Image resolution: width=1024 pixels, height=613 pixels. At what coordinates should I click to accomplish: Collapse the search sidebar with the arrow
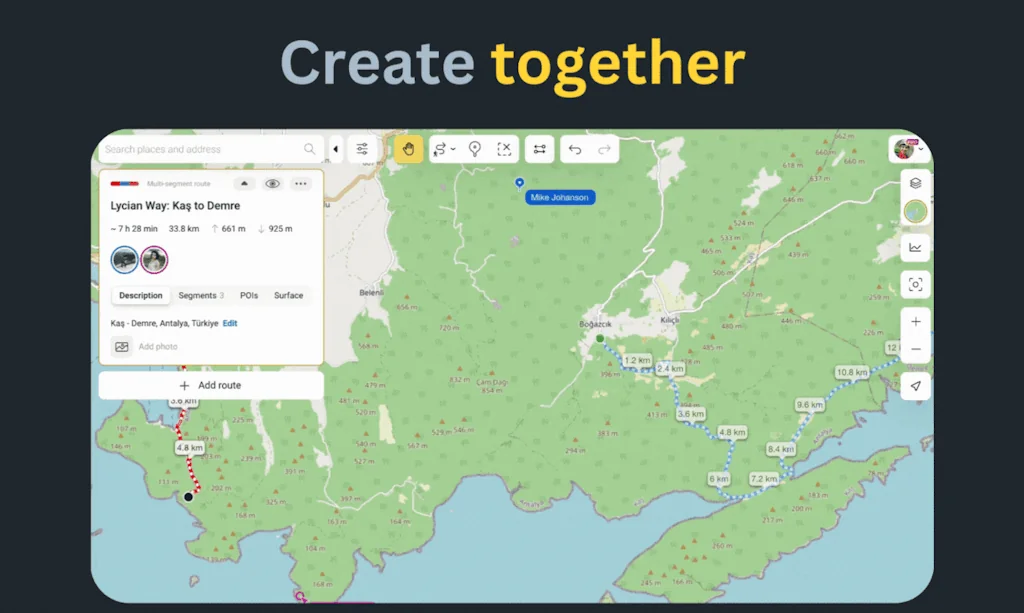coord(335,148)
